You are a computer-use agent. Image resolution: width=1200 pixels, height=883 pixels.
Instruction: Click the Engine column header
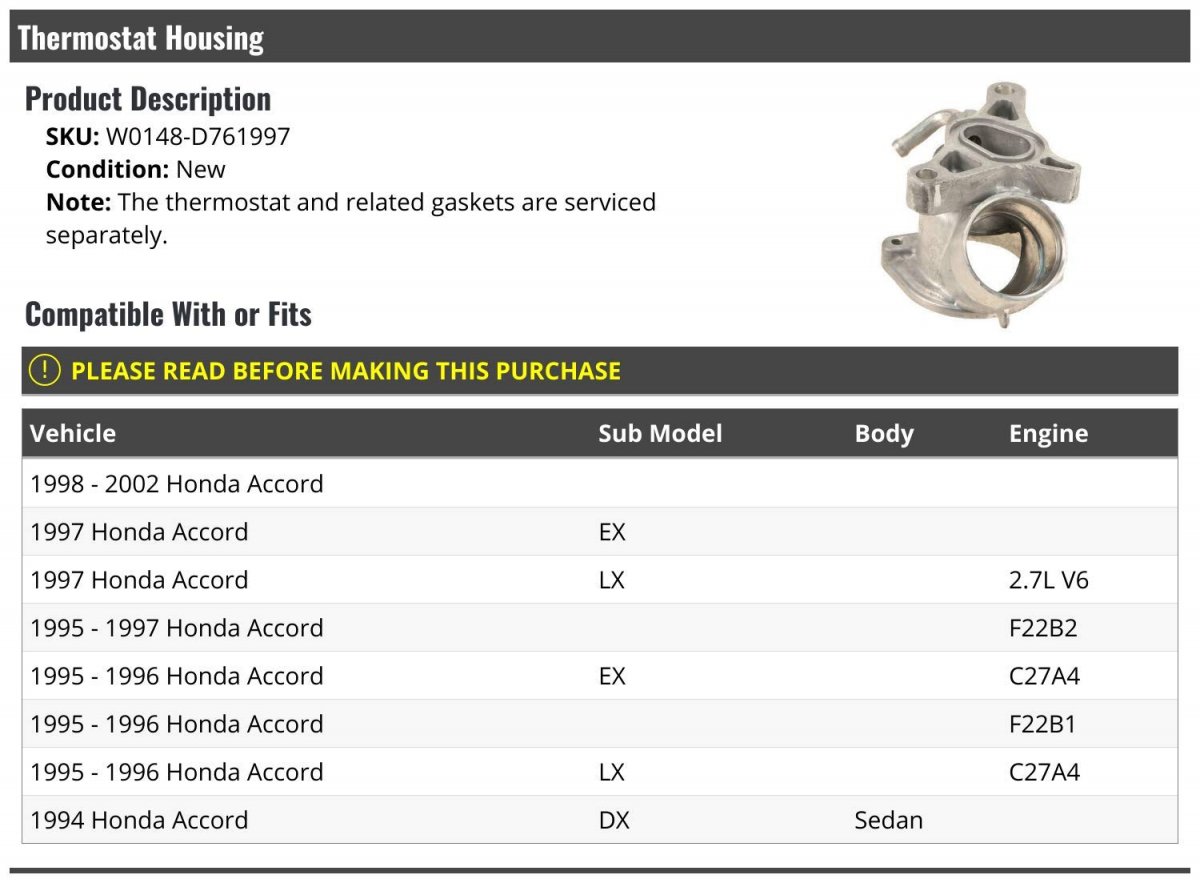click(1048, 434)
